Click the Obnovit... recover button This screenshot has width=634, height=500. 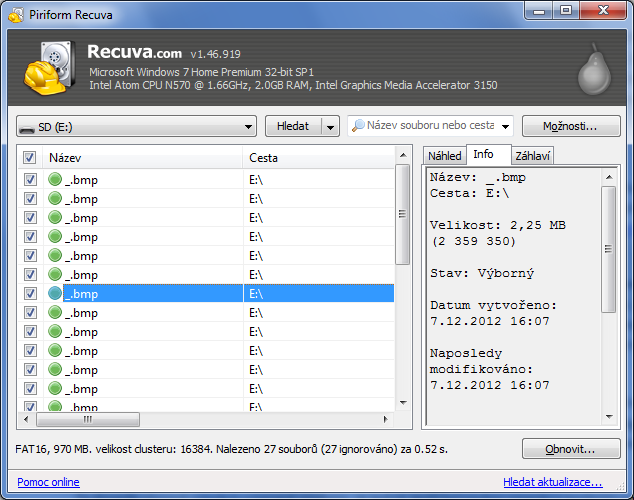point(571,449)
